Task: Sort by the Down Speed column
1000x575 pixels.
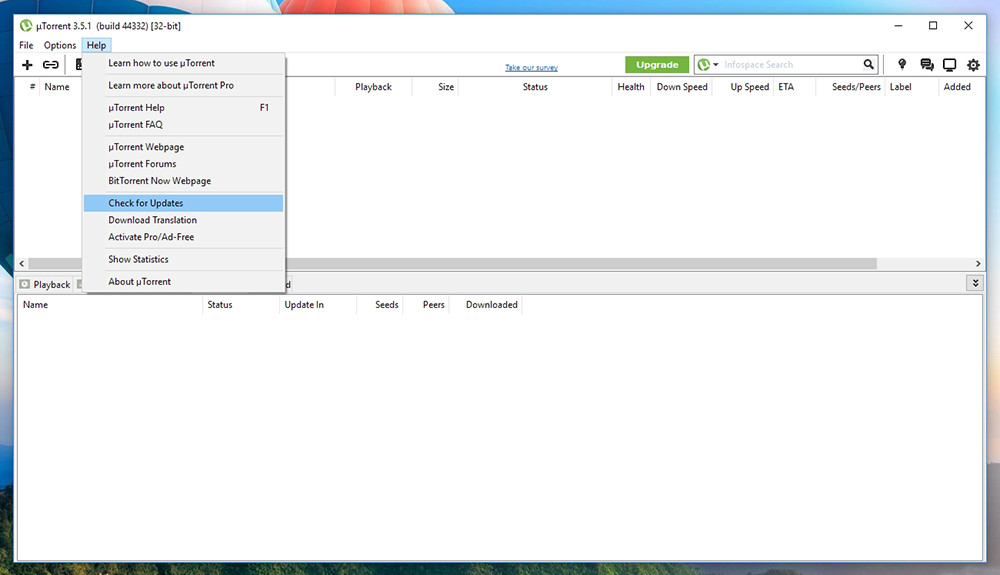Action: [x=682, y=87]
